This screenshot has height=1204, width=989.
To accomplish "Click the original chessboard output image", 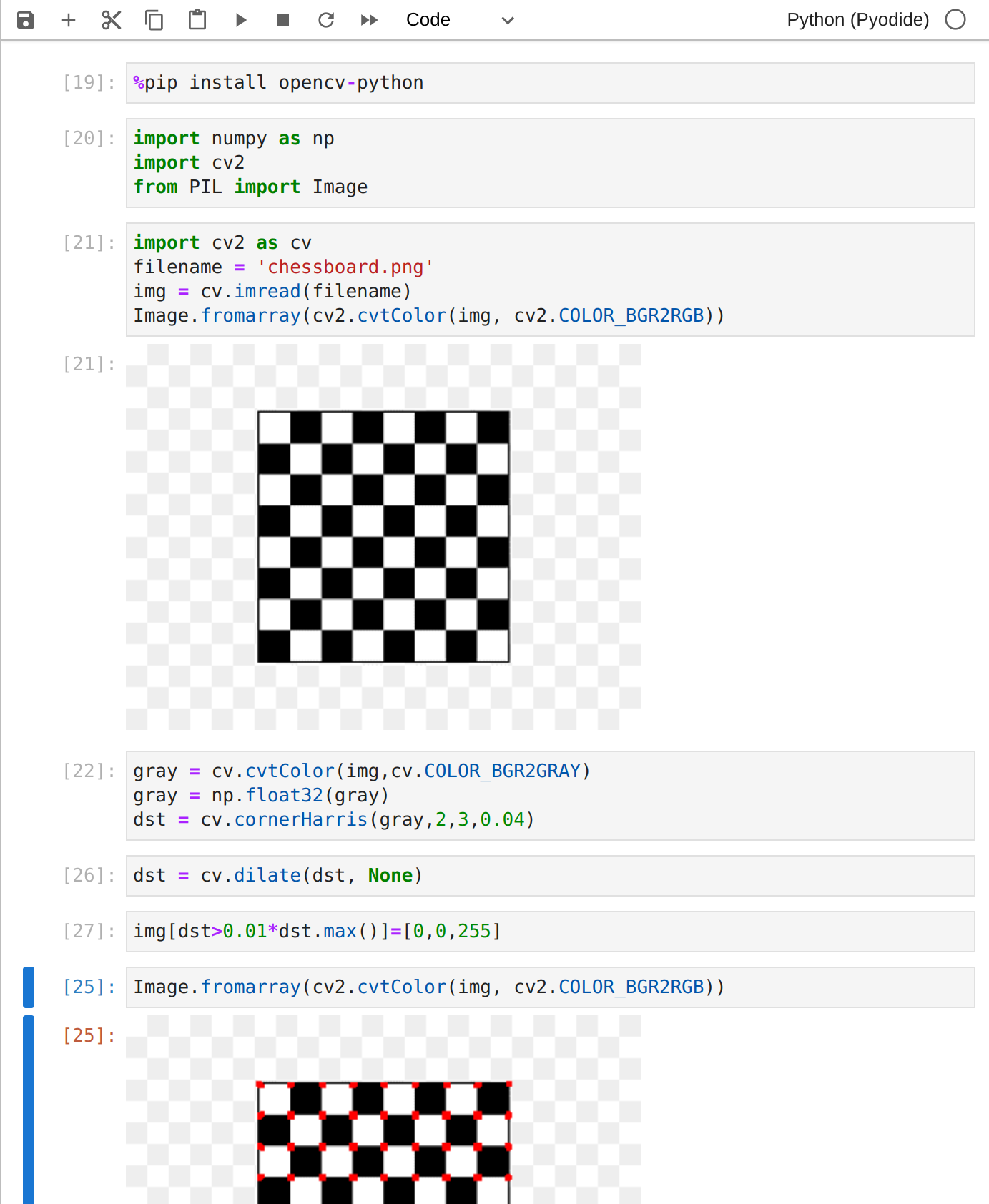I will click(383, 536).
